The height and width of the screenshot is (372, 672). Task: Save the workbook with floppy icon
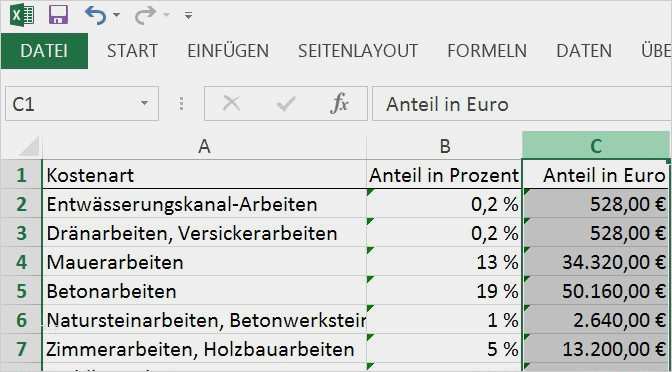(x=58, y=15)
